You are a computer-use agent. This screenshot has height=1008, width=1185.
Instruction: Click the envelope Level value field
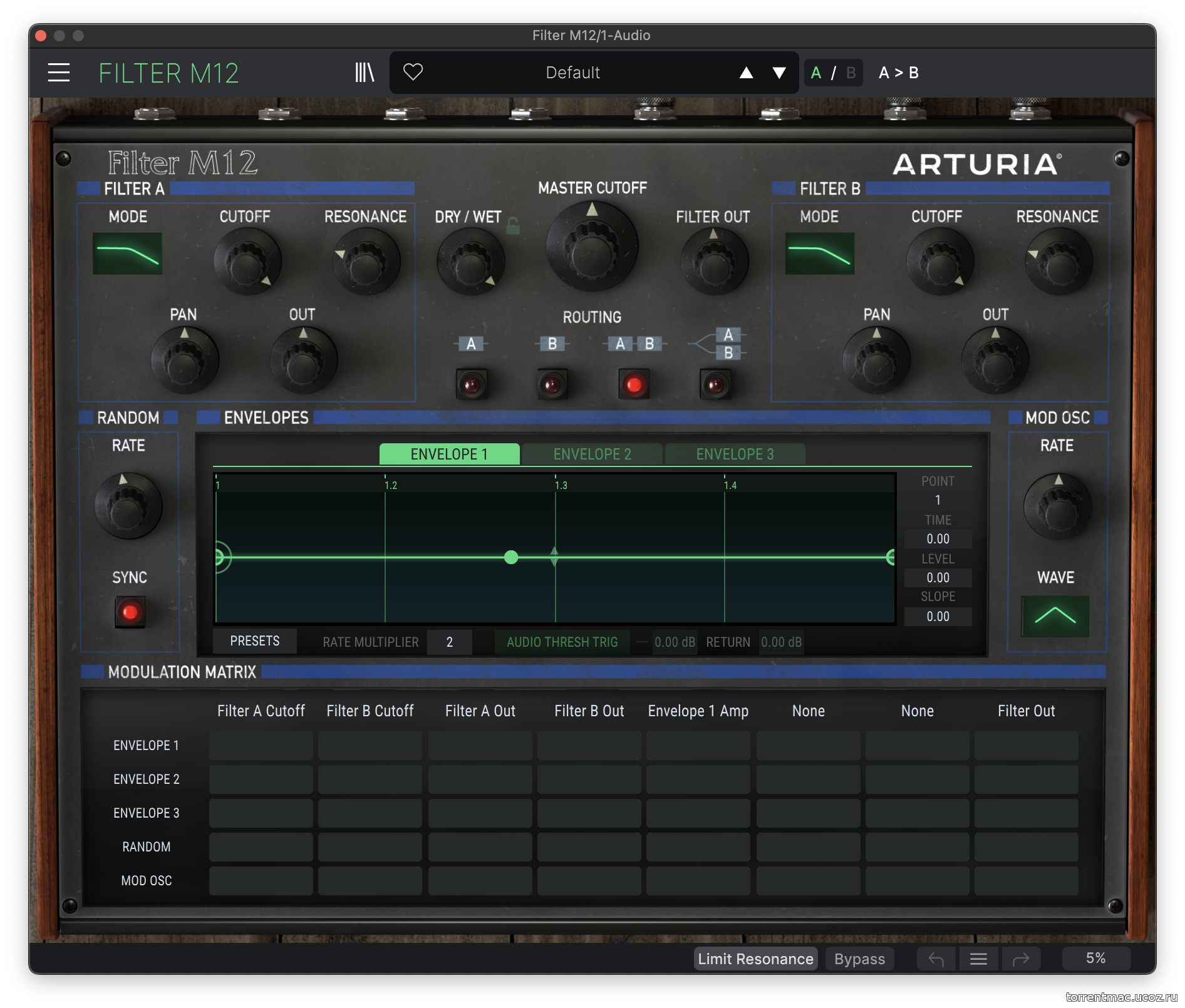coord(938,577)
